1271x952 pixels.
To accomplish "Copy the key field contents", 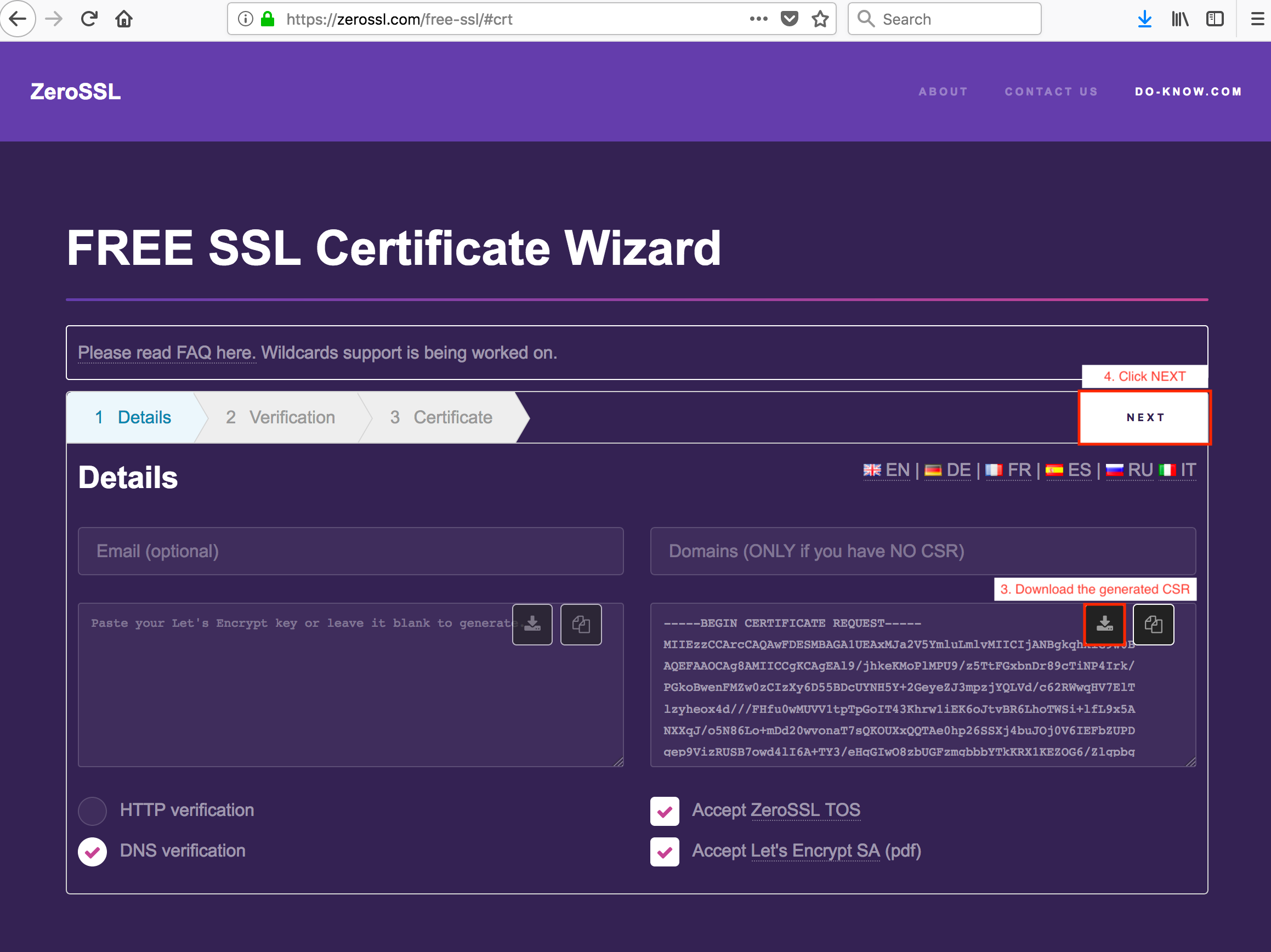I will point(581,625).
